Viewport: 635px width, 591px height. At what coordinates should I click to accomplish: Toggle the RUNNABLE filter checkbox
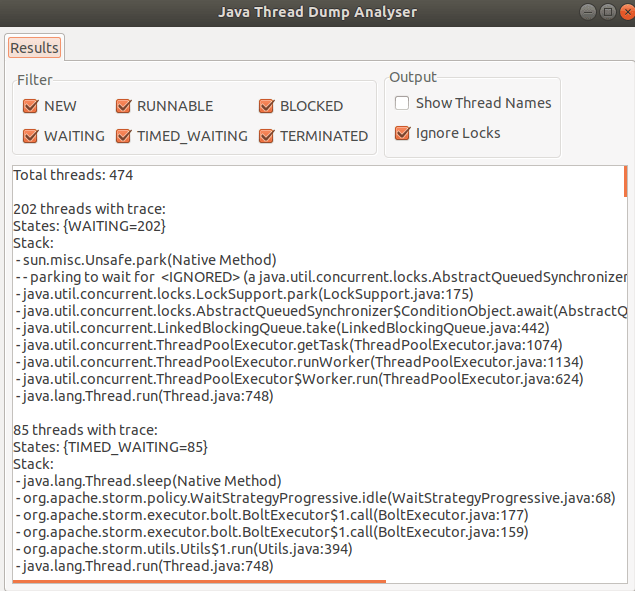pyautogui.click(x=124, y=106)
